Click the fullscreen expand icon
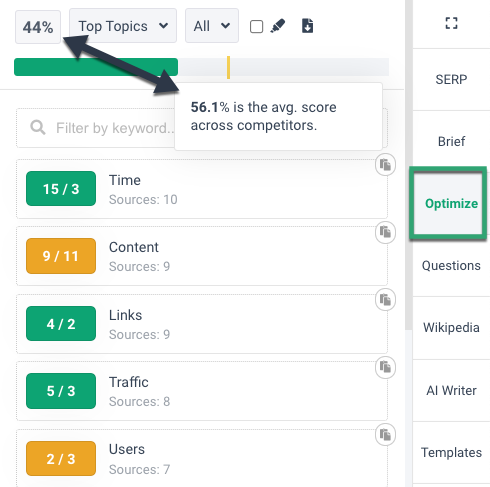Screen dimensions: 490x487 (x=451, y=23)
